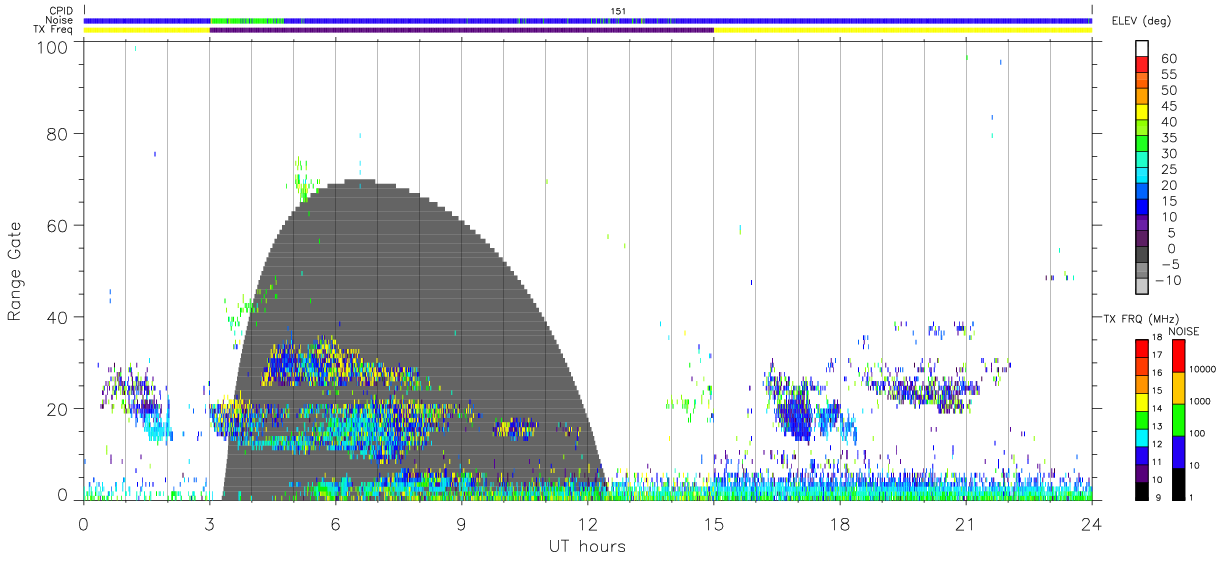Click the purple segment of the TX Freq strip
The height and width of the screenshot is (567, 1228).
[x=461, y=30]
